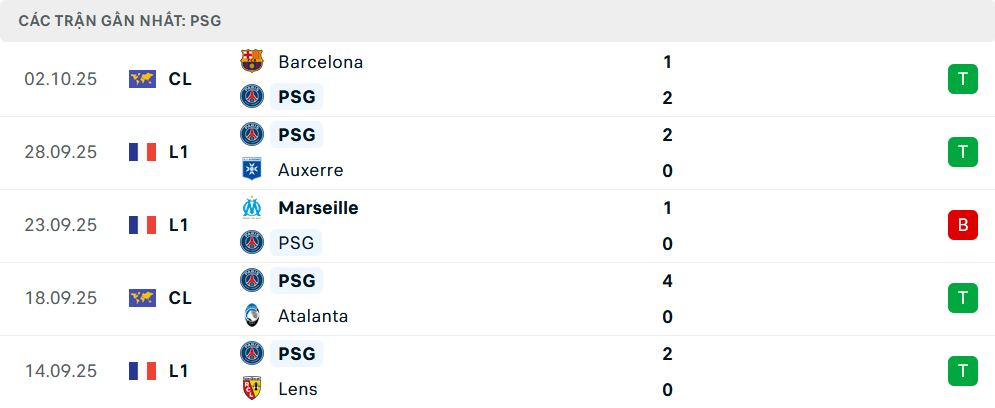Select the CL league label on 18.09.25

(180, 298)
